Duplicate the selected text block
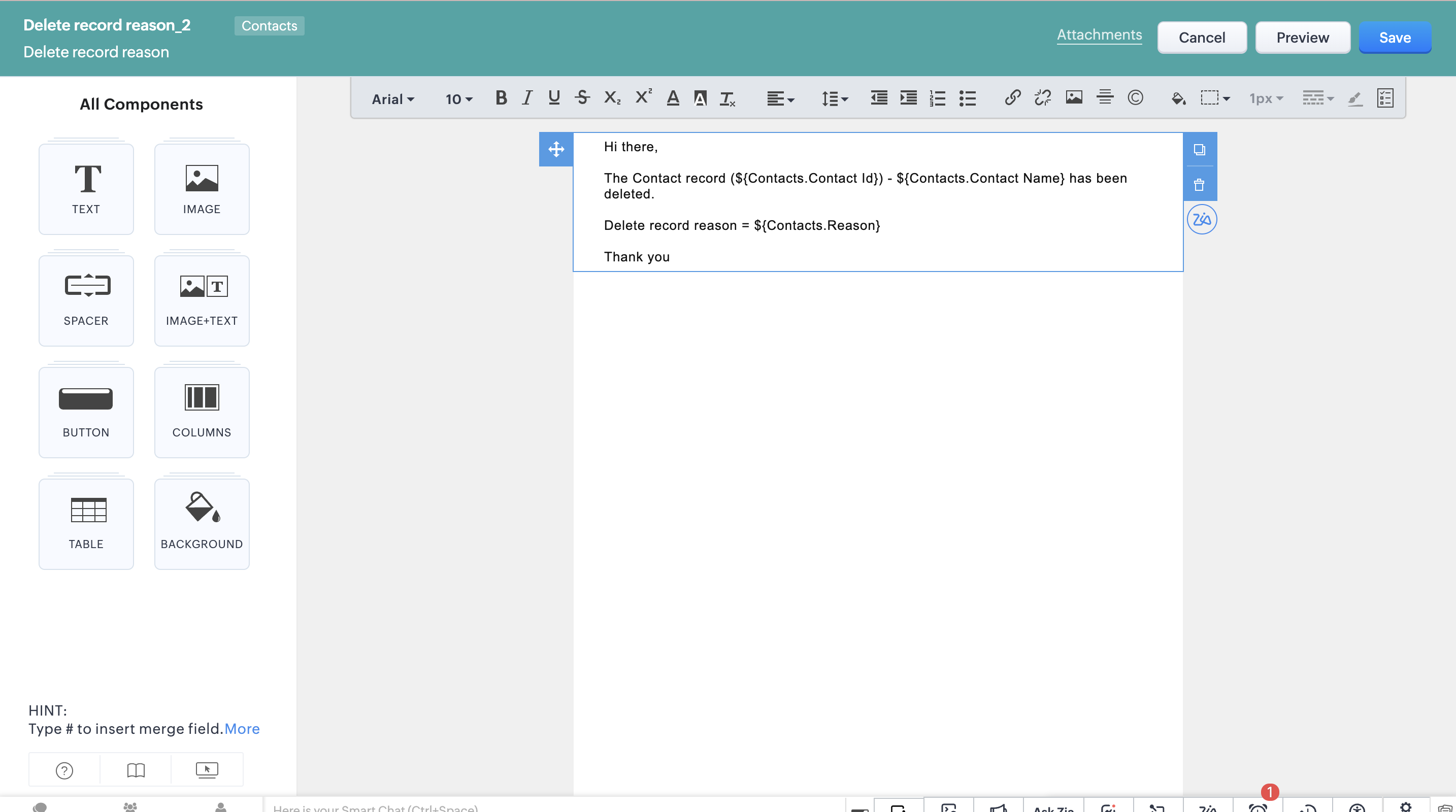Viewport: 1456px width, 812px height. coord(1199,150)
